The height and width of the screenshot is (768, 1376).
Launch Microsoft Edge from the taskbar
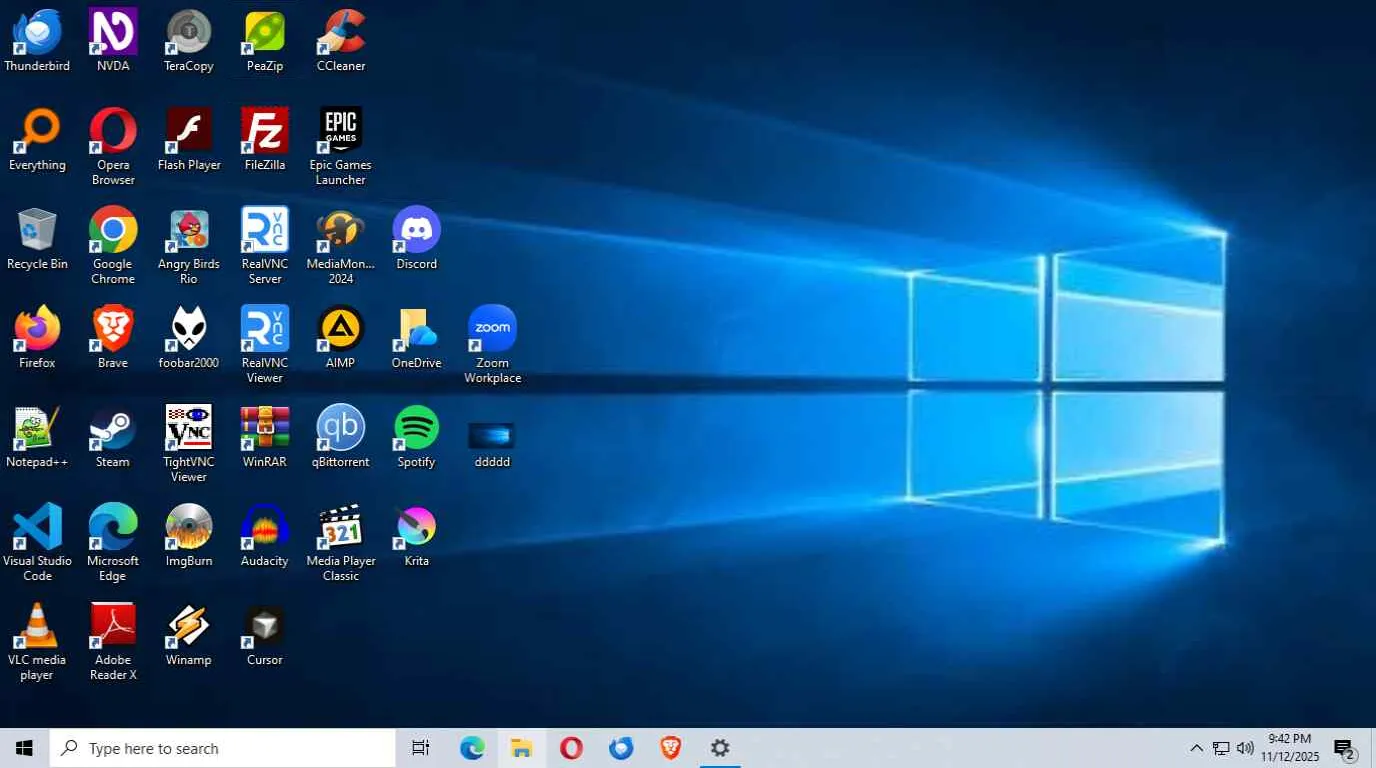click(472, 748)
